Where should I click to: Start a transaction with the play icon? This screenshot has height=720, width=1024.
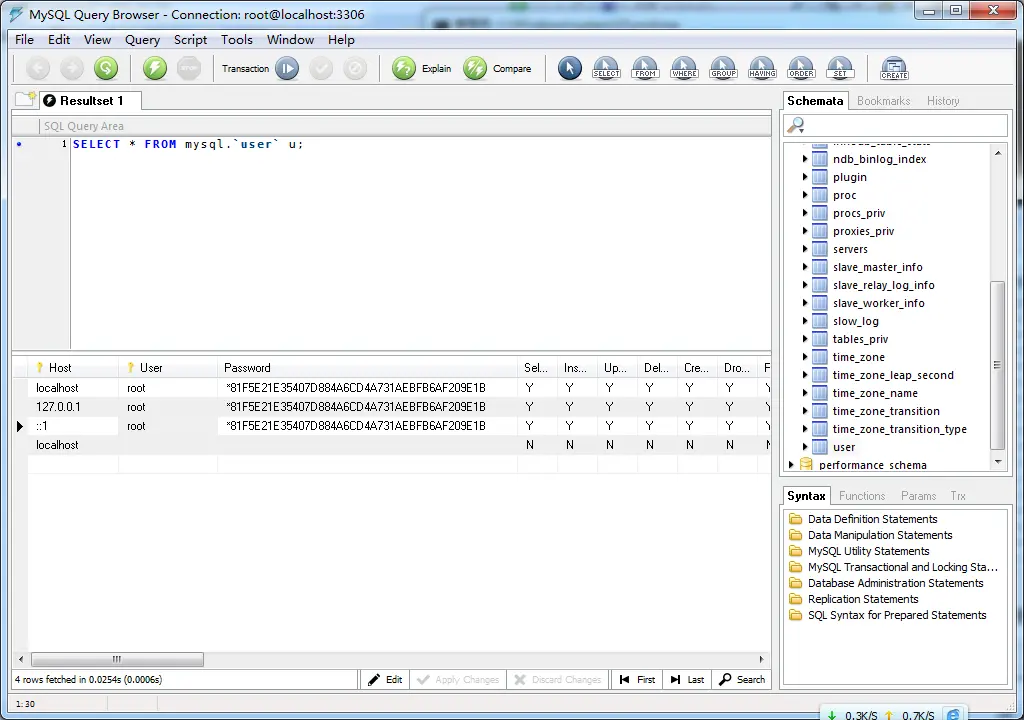pyautogui.click(x=287, y=68)
